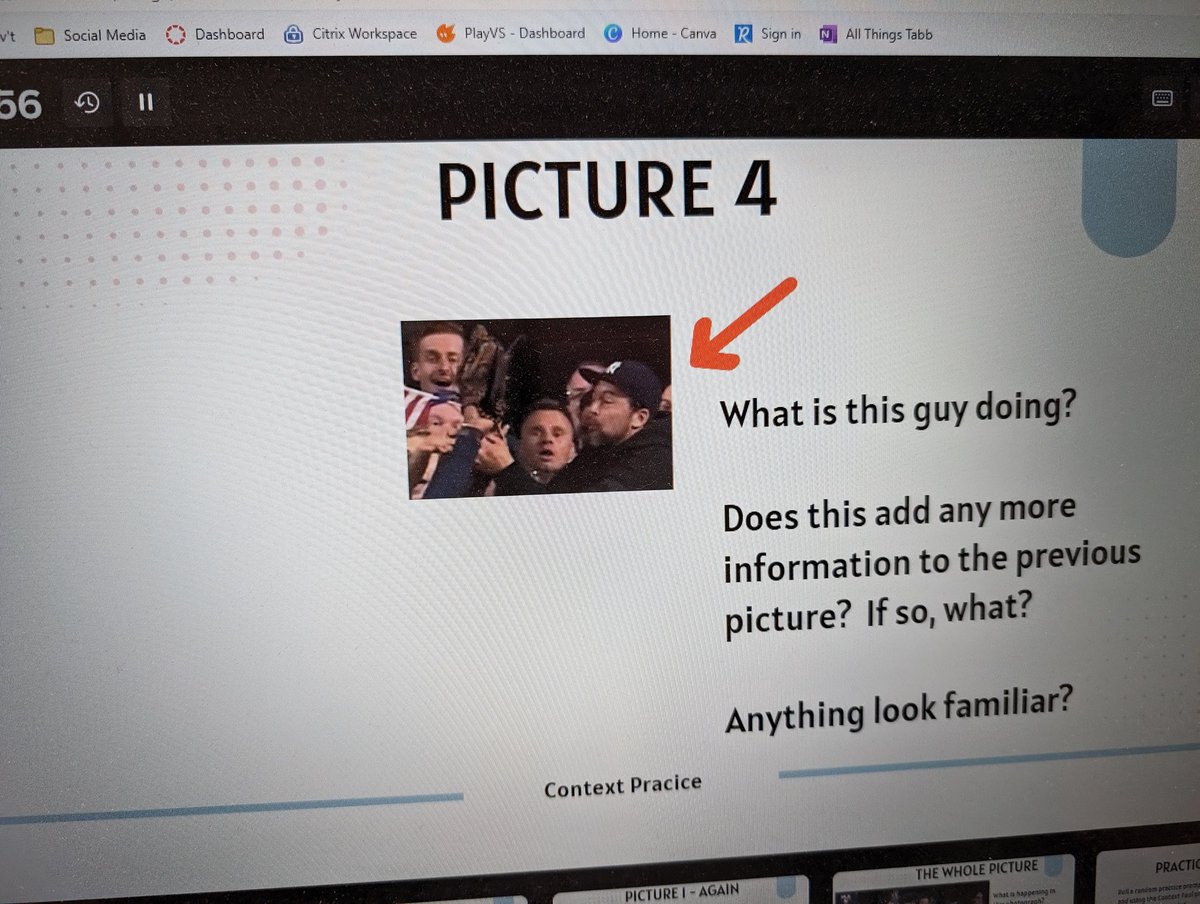
Task: Select the PICTURE 4 slide title
Action: (607, 189)
